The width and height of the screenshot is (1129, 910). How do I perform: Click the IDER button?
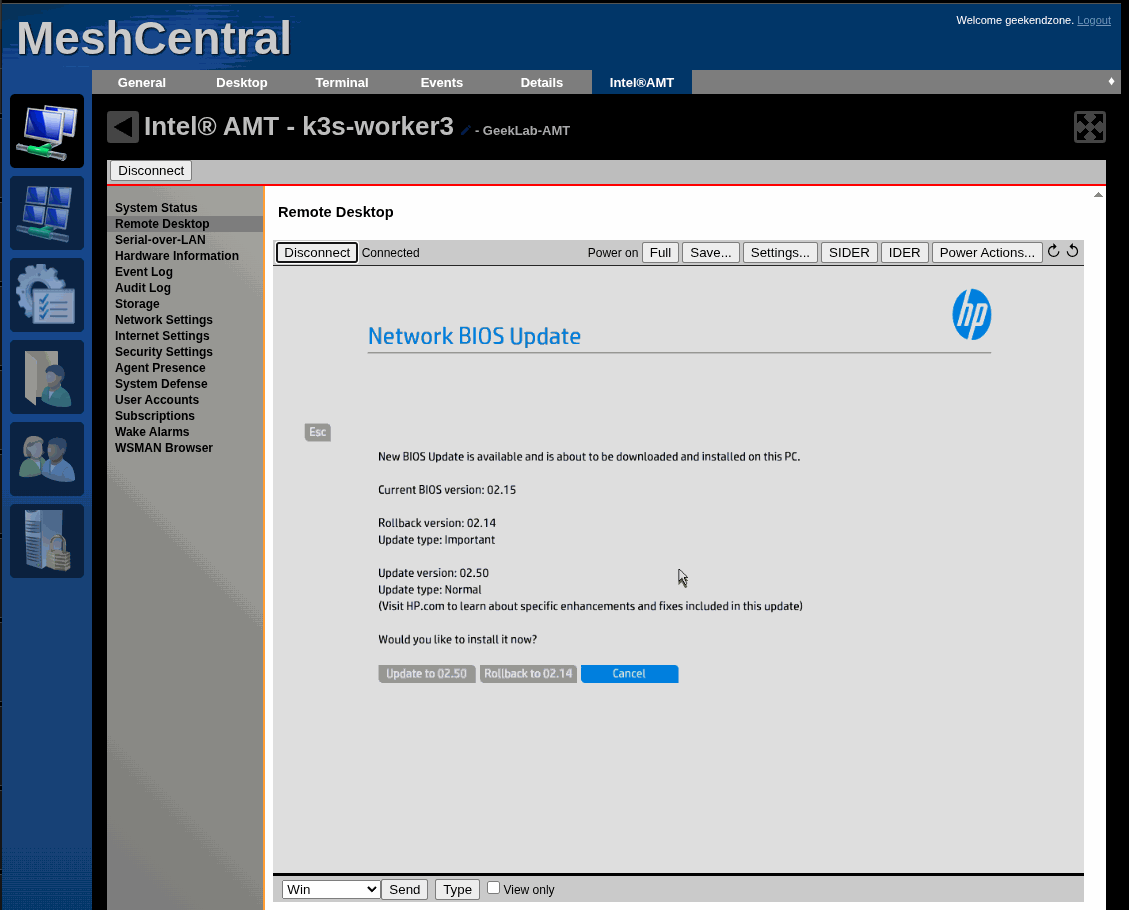pos(904,253)
